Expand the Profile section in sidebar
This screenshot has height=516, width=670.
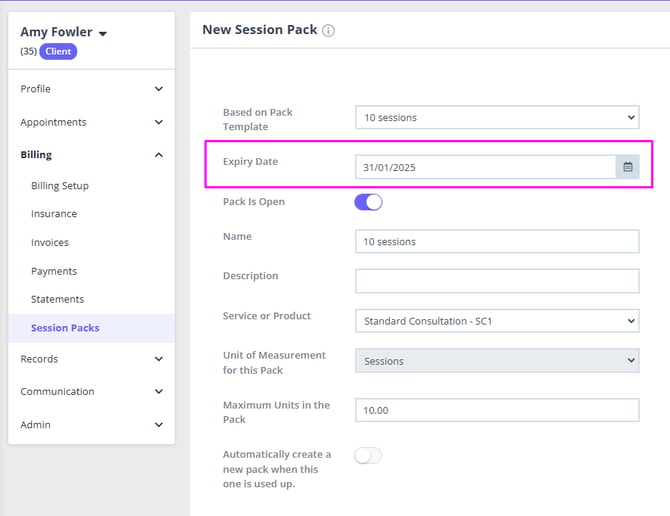pyautogui.click(x=91, y=89)
